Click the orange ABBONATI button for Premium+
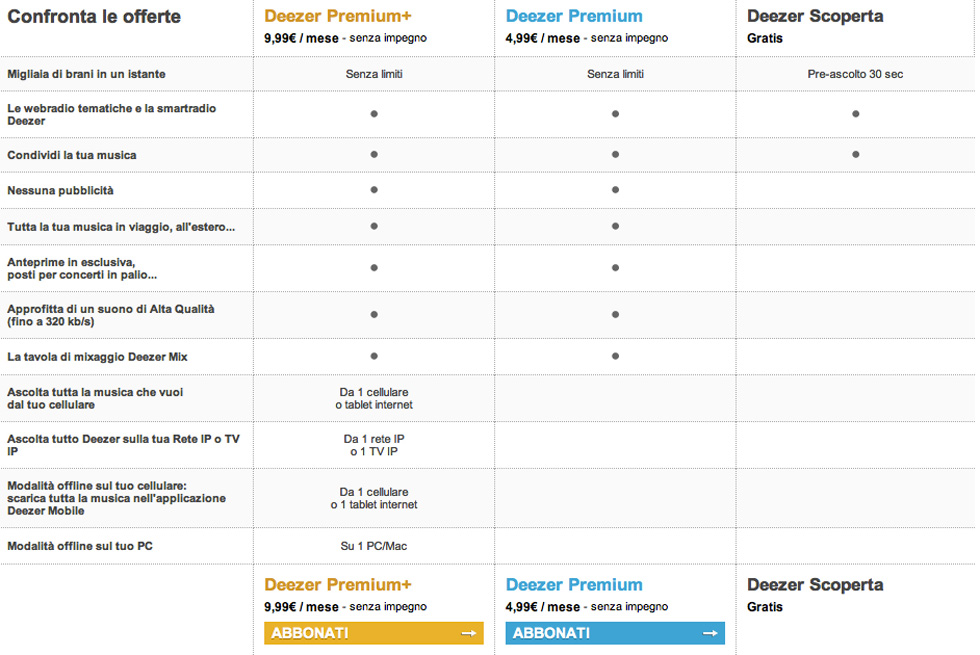 tap(373, 633)
